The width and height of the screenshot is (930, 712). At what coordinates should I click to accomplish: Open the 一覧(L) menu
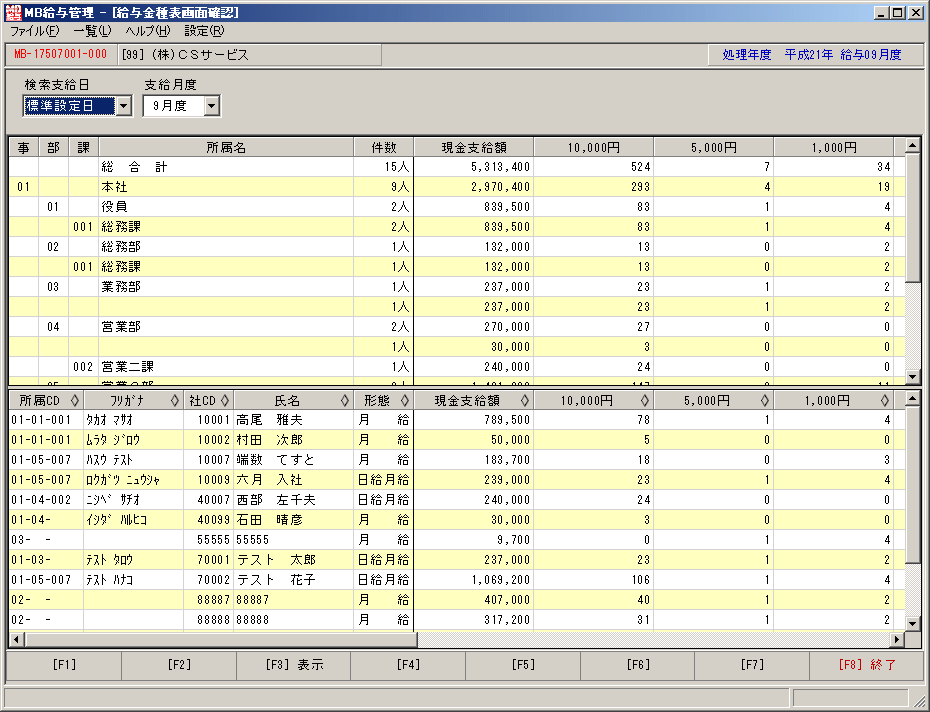tap(92, 31)
